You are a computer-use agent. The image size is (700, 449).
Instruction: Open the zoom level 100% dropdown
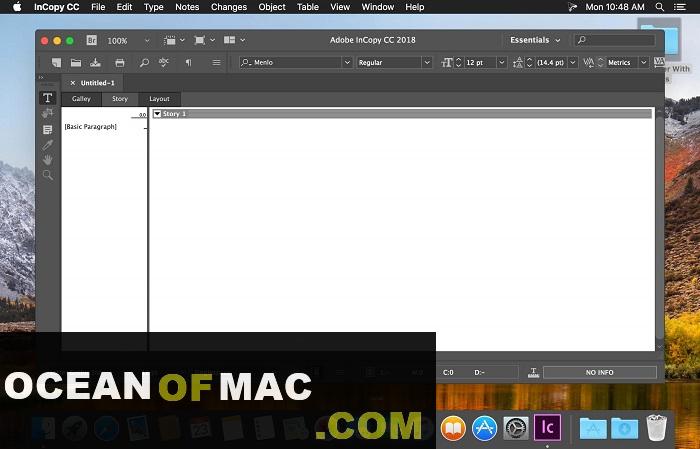(x=147, y=41)
